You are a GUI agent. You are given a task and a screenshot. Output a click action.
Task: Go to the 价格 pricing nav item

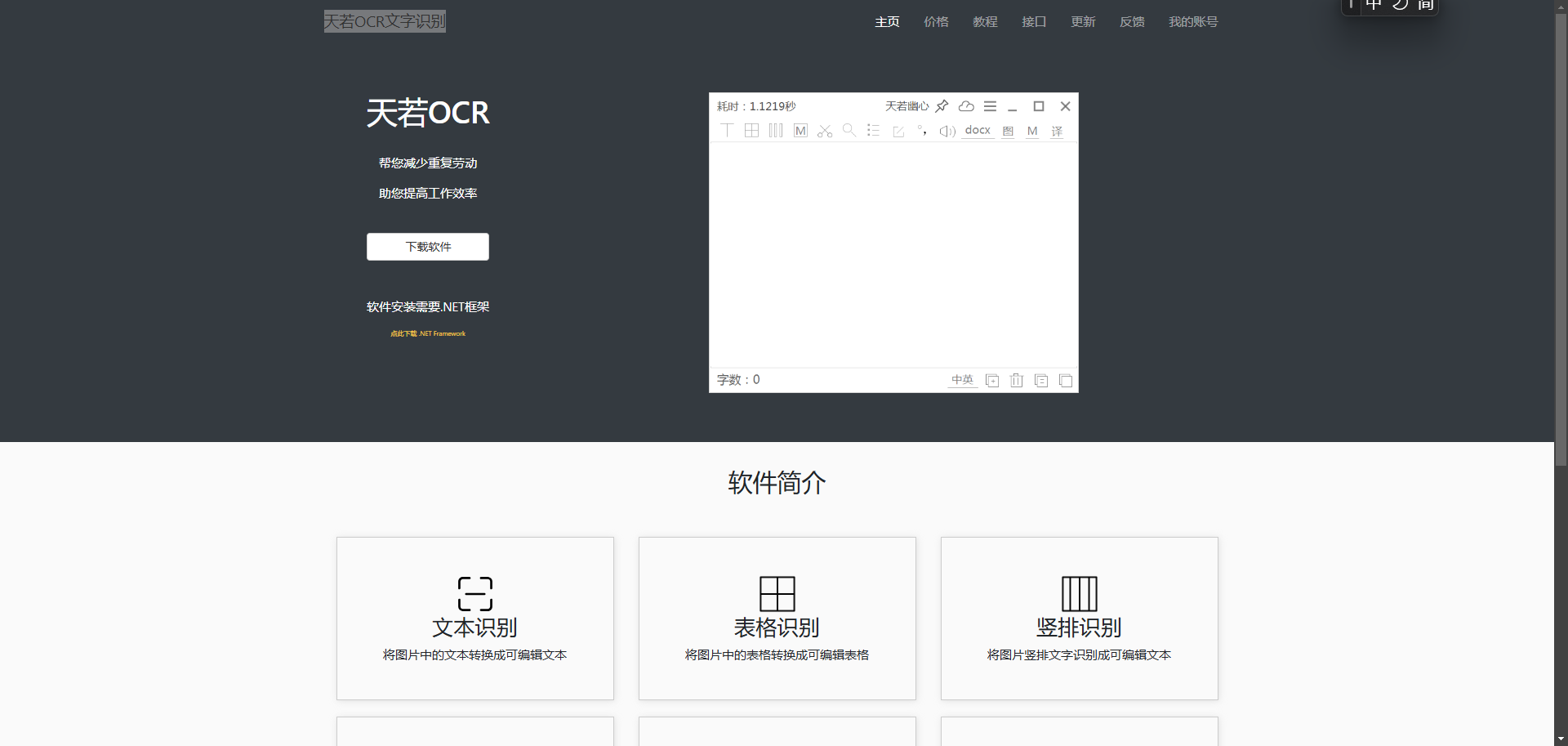[936, 22]
